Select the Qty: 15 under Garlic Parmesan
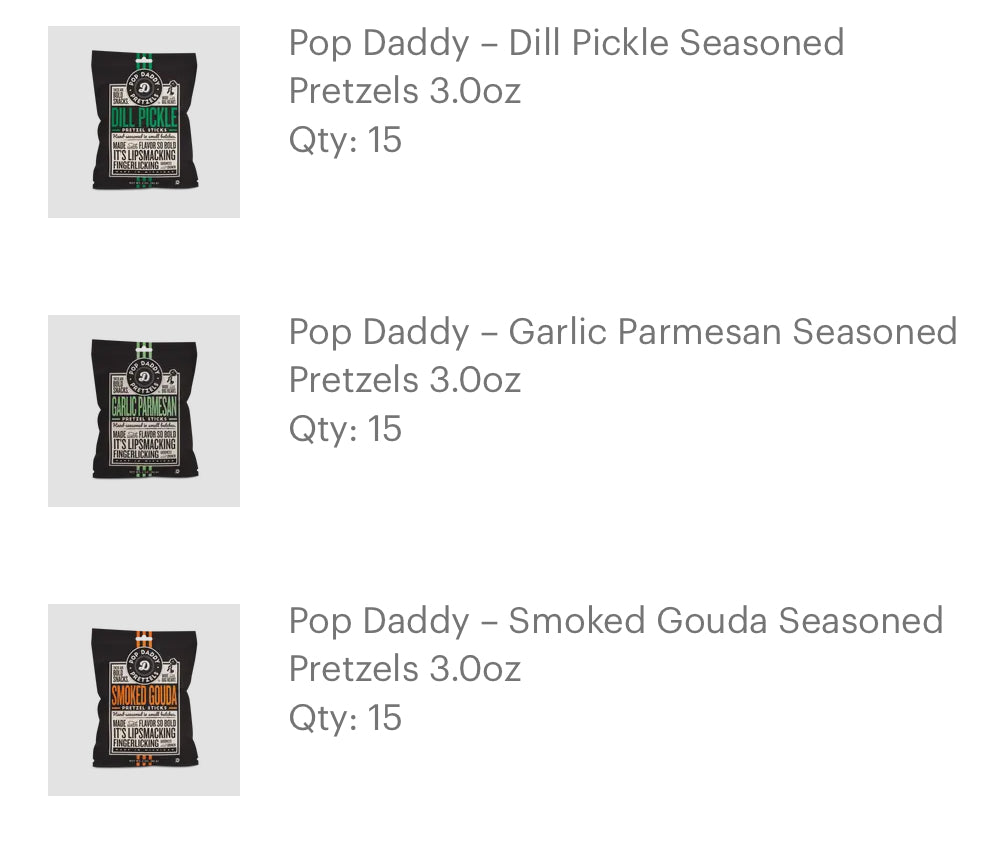This screenshot has height=843, width=991. [x=345, y=429]
